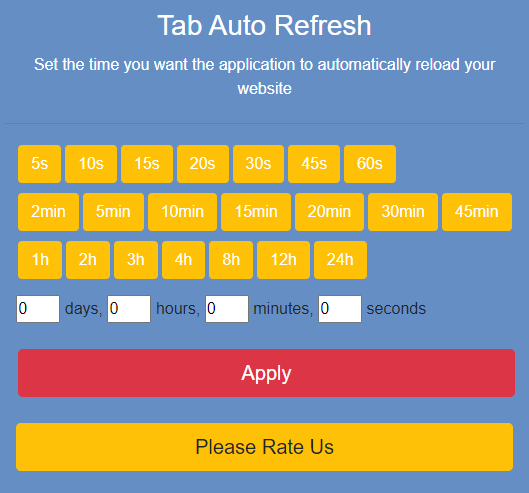This screenshot has height=493, width=529.
Task: Set refresh to 24h preset
Action: click(x=340, y=260)
